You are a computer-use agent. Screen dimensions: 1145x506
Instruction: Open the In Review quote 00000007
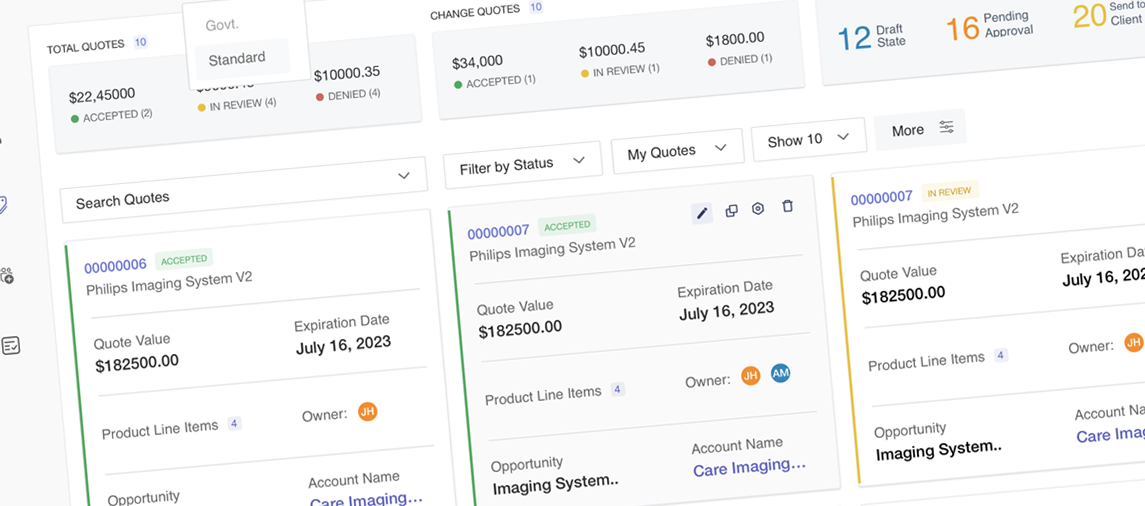(x=882, y=197)
